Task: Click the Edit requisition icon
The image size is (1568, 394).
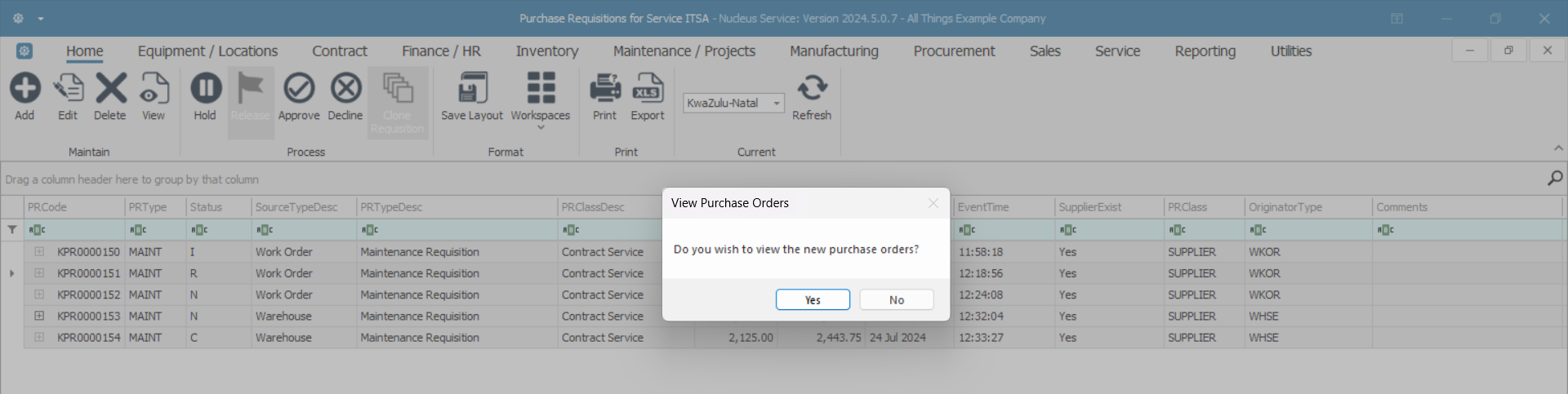Action: pos(68,88)
